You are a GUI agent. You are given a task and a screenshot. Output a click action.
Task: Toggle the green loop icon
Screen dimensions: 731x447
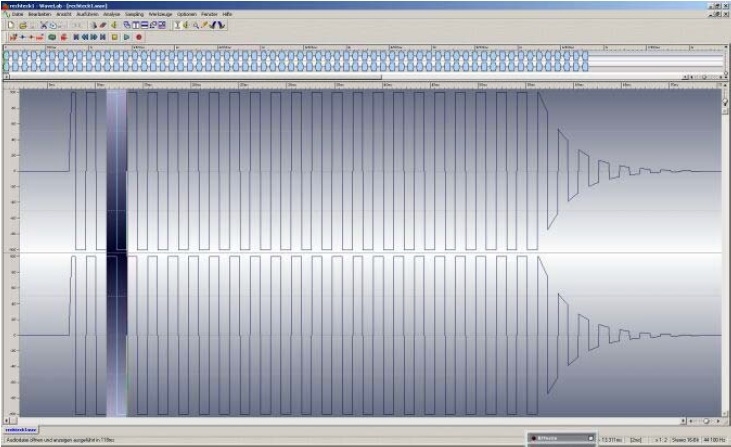pyautogui.click(x=52, y=37)
